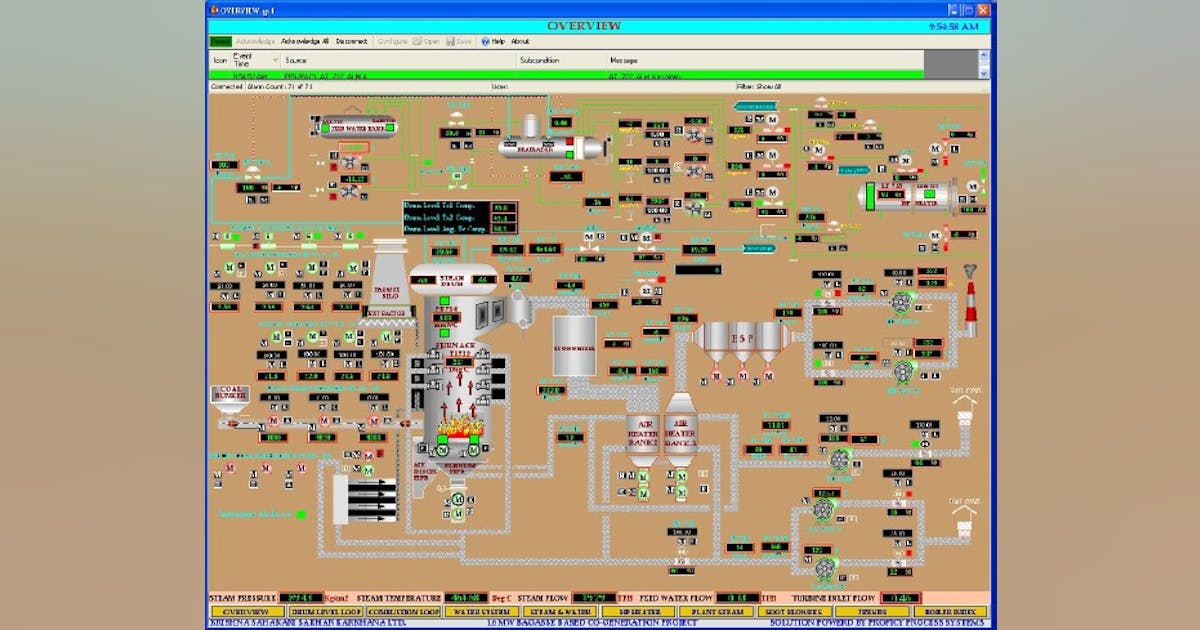Open the Event Time column dropdown
This screenshot has width=1200, height=630.
[x=275, y=60]
